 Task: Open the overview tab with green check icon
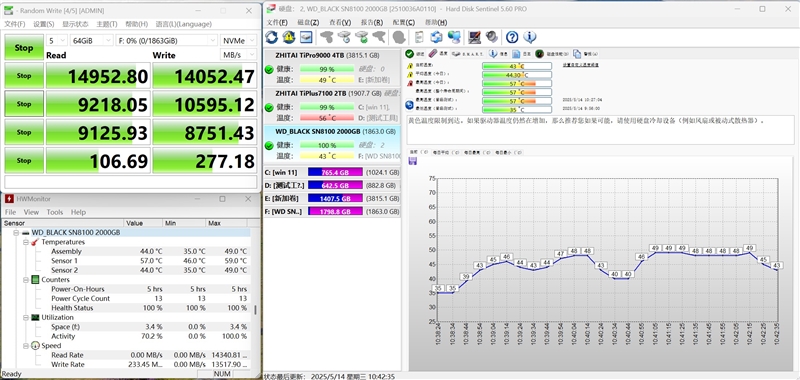coord(415,54)
